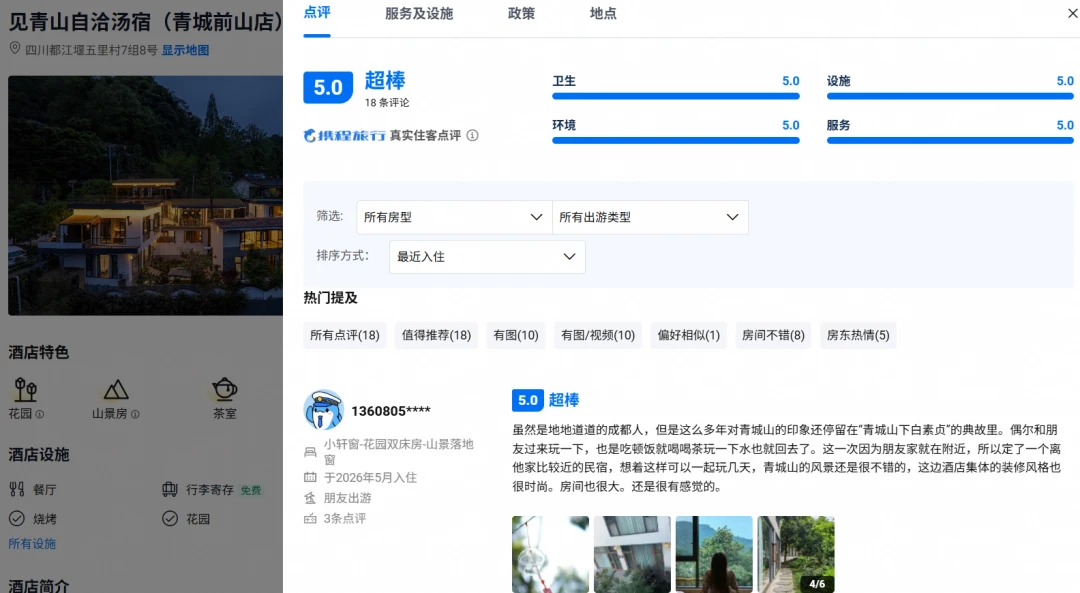The width and height of the screenshot is (1080, 593).
Task: Click the 花园 garden feature icon
Action: coord(25,390)
